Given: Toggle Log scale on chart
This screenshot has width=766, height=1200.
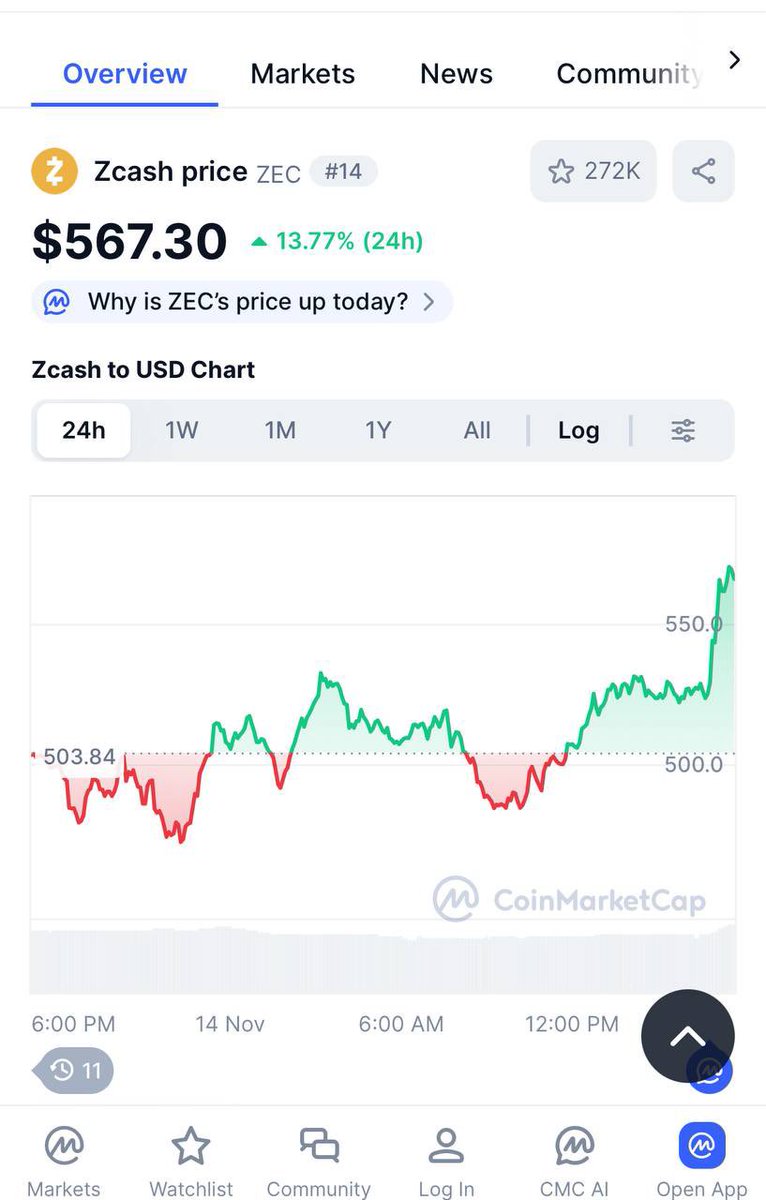Looking at the screenshot, I should [x=578, y=431].
